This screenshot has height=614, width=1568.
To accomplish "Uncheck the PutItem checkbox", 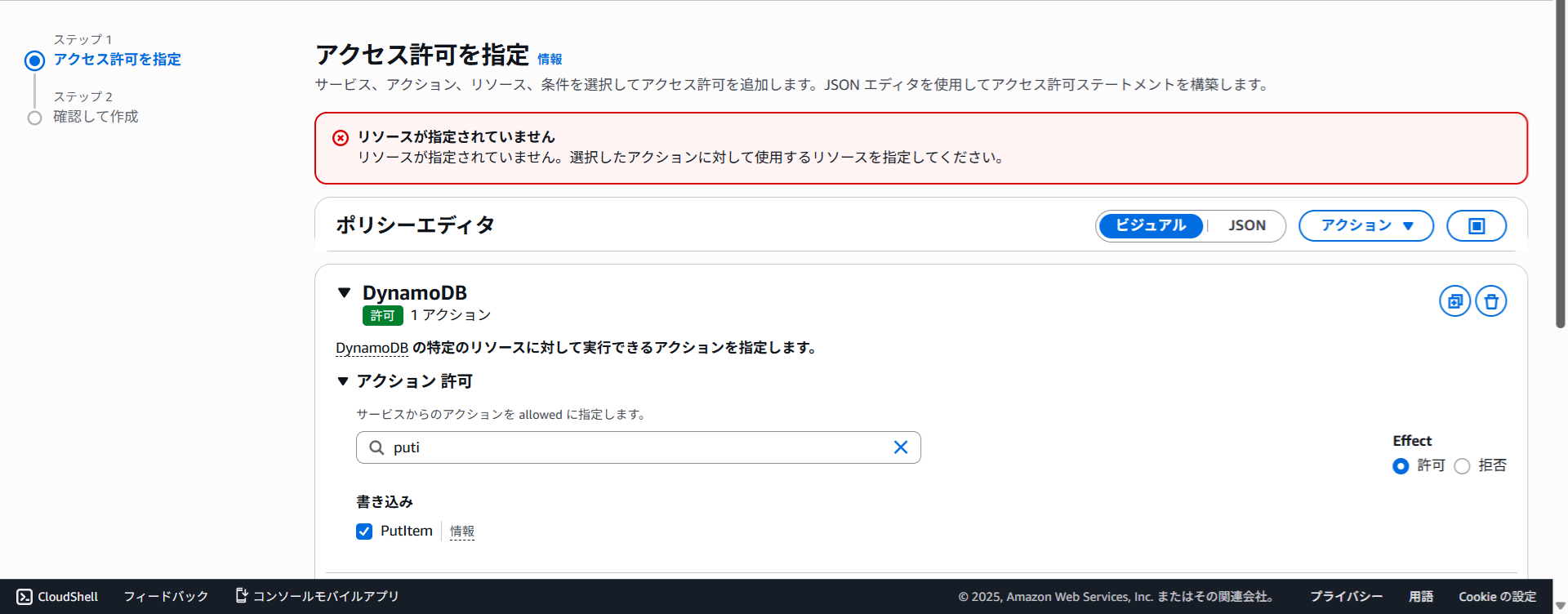I will [x=364, y=532].
